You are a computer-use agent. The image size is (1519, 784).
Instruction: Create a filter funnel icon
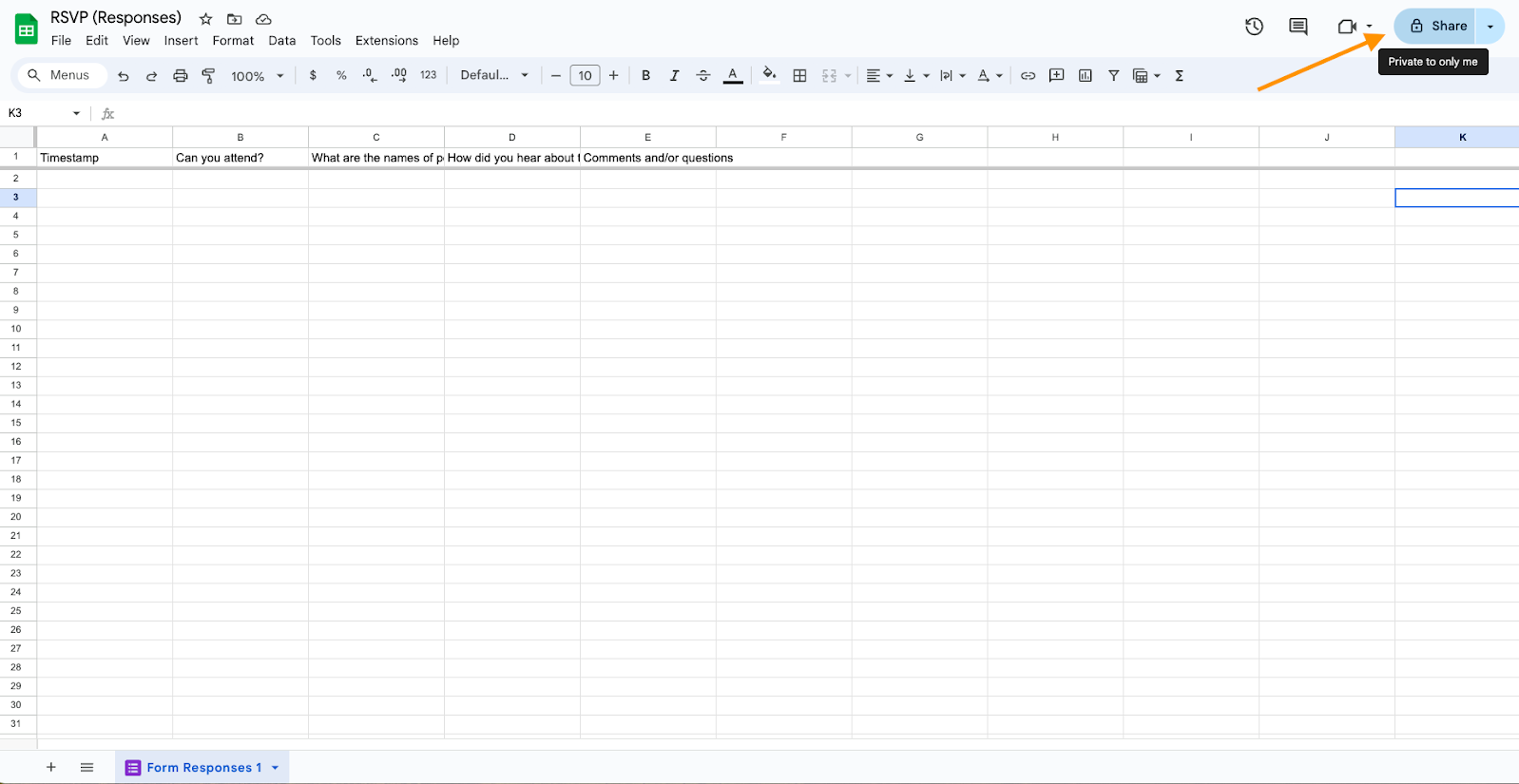[1113, 75]
